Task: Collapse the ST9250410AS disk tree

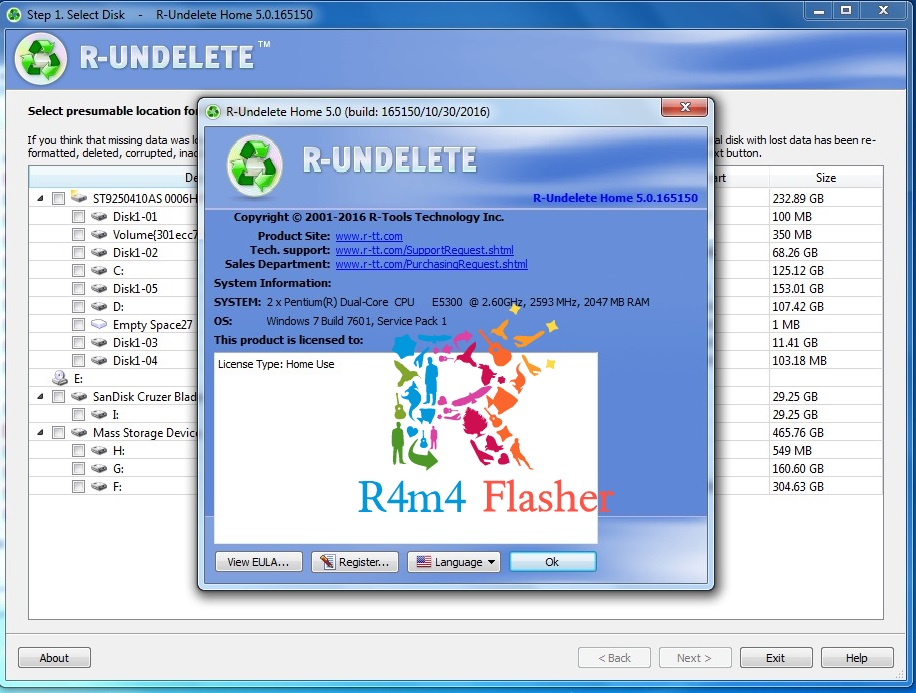Action: point(40,199)
